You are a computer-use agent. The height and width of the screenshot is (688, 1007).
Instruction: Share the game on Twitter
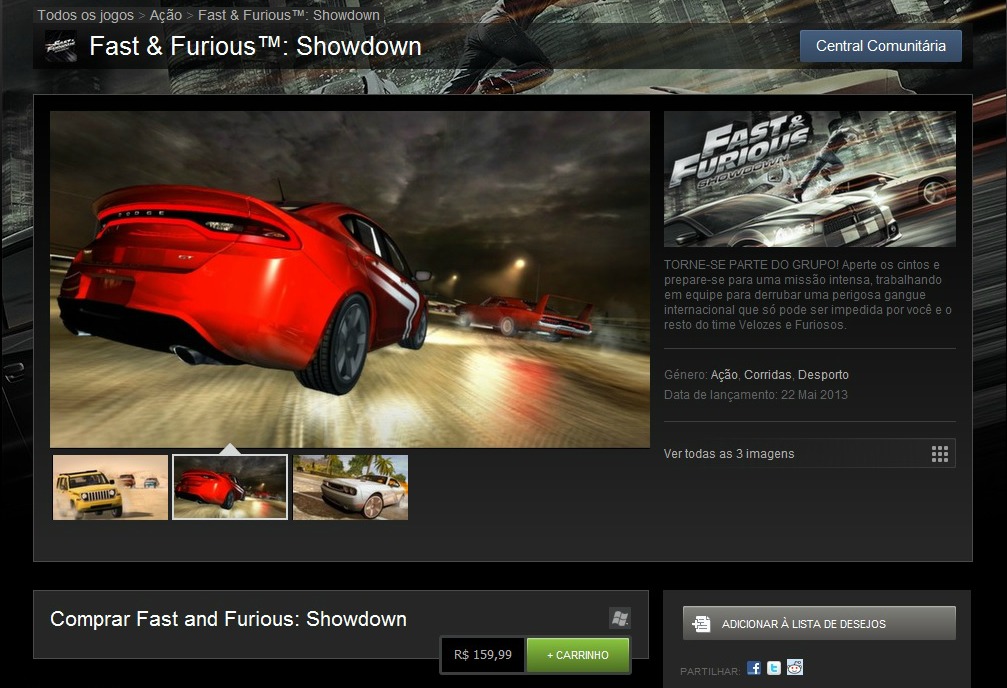tap(772, 667)
